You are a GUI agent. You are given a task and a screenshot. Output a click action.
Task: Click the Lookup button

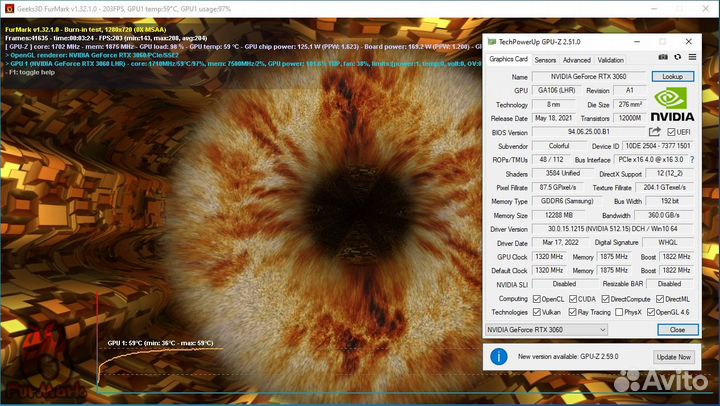coord(673,77)
